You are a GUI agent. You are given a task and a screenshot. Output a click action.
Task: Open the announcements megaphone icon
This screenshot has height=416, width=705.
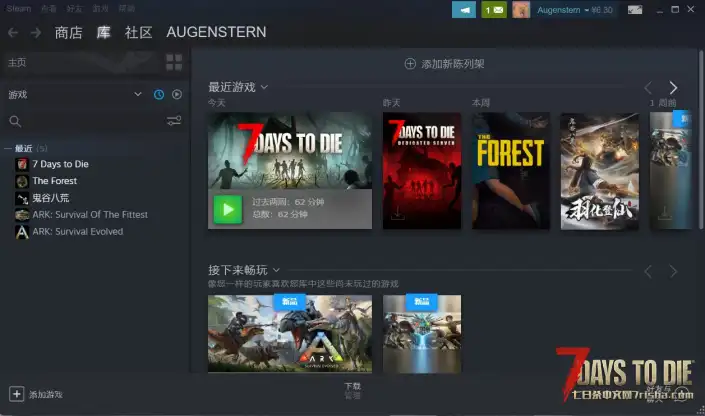[x=464, y=9]
